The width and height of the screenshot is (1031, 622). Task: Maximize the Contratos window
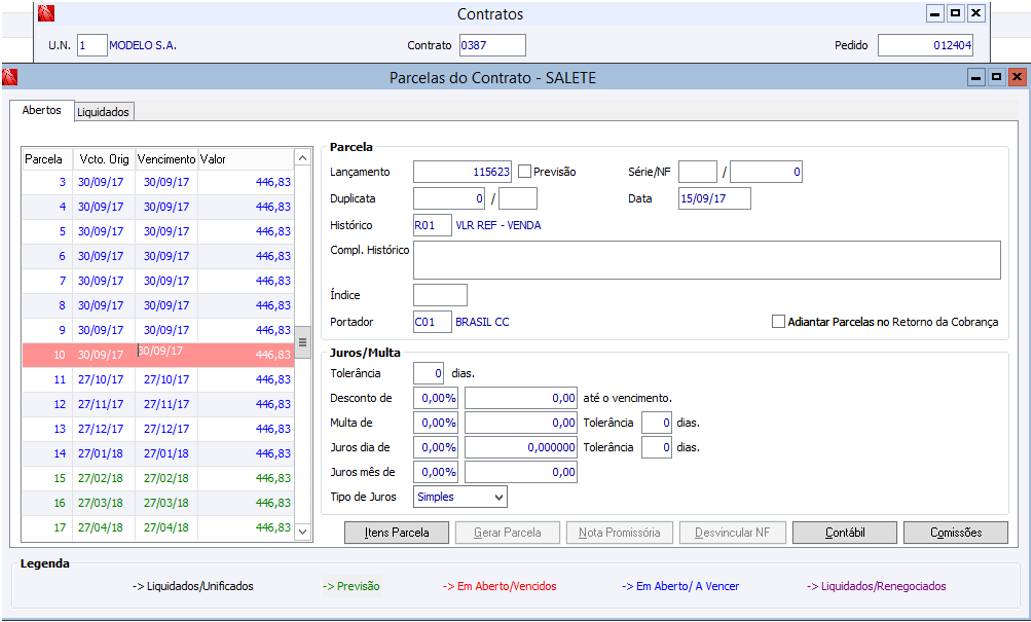[x=955, y=14]
